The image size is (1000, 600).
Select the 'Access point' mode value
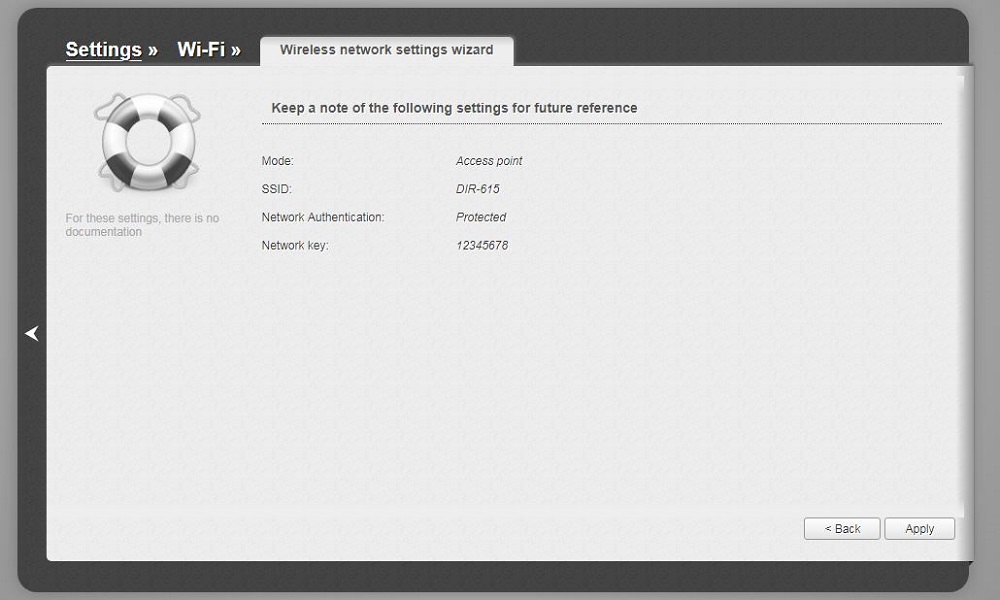tap(489, 161)
